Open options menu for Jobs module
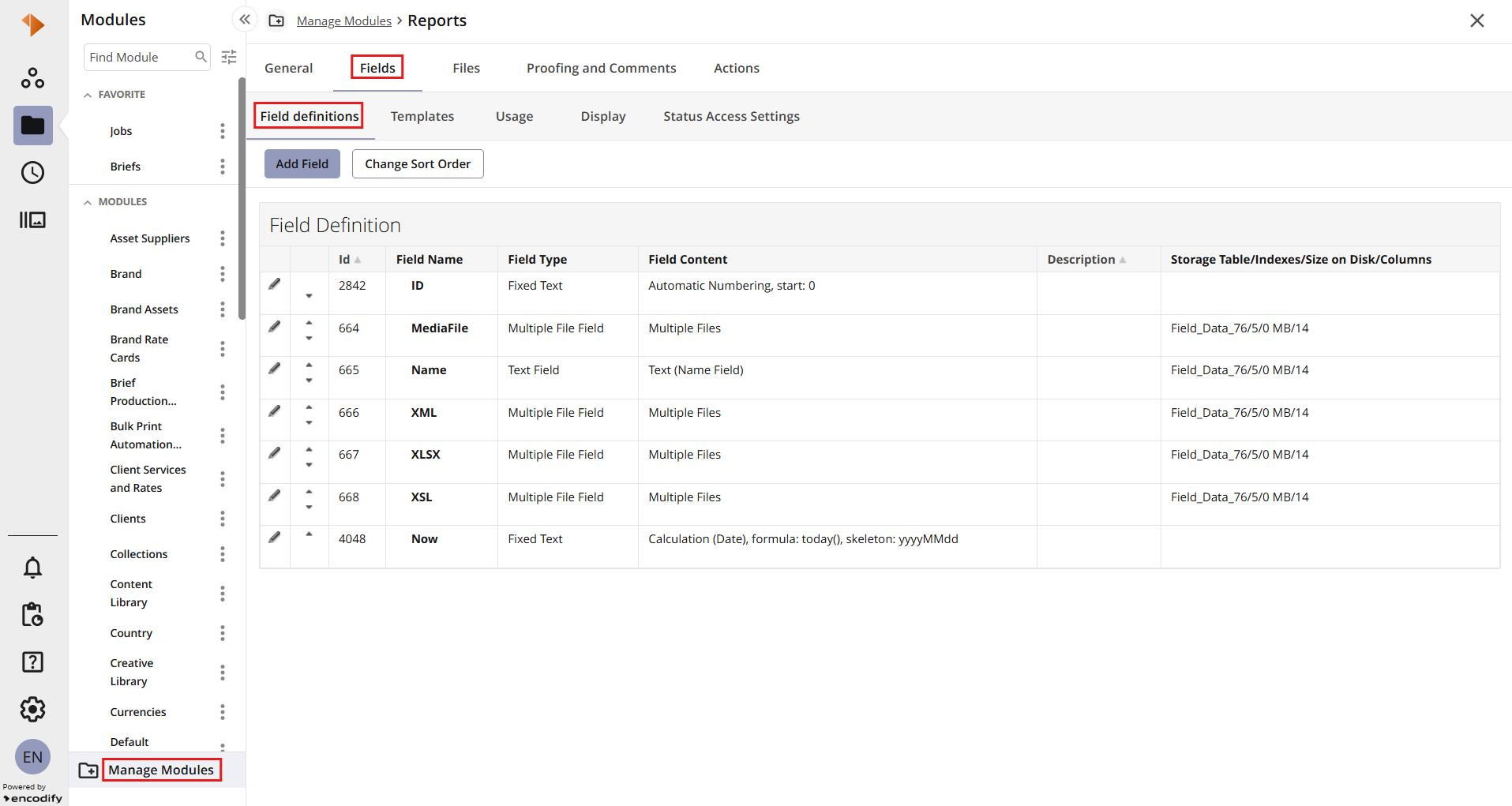Screen dimensions: 1512x806 tap(223, 131)
